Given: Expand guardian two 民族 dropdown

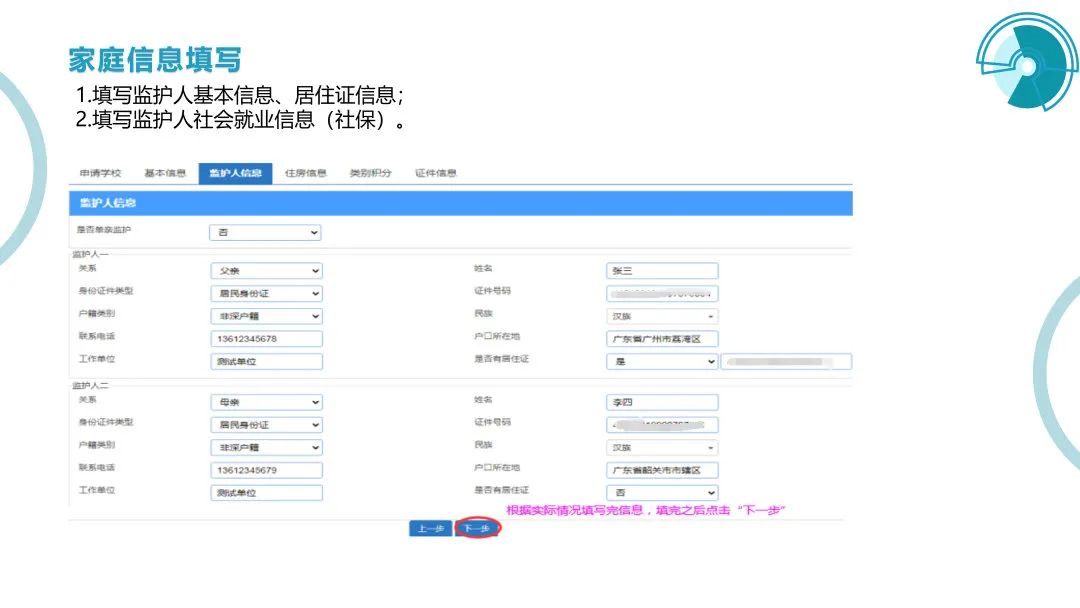Looking at the screenshot, I should click(x=662, y=448).
